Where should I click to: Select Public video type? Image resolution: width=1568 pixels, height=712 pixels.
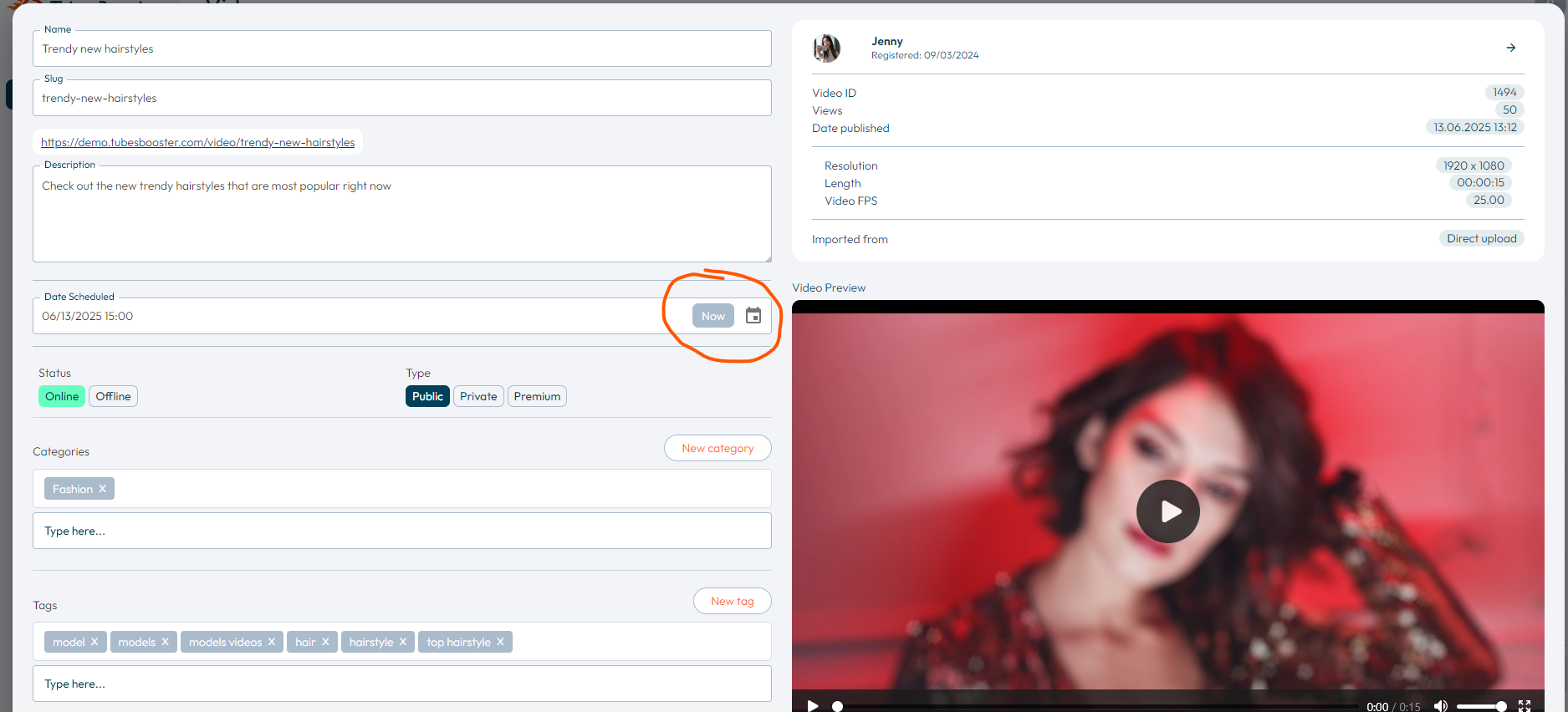(427, 396)
